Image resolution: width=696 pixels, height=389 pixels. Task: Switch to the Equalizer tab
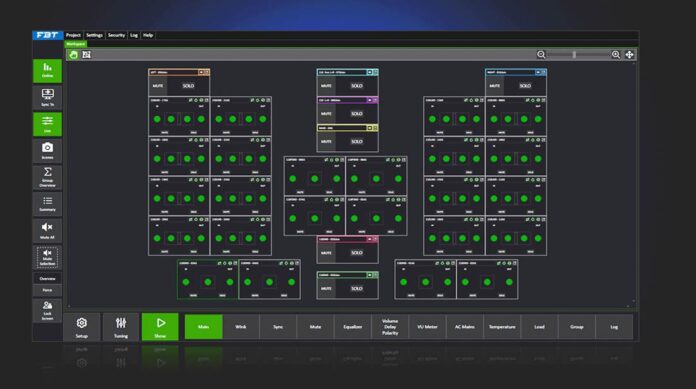pos(352,327)
